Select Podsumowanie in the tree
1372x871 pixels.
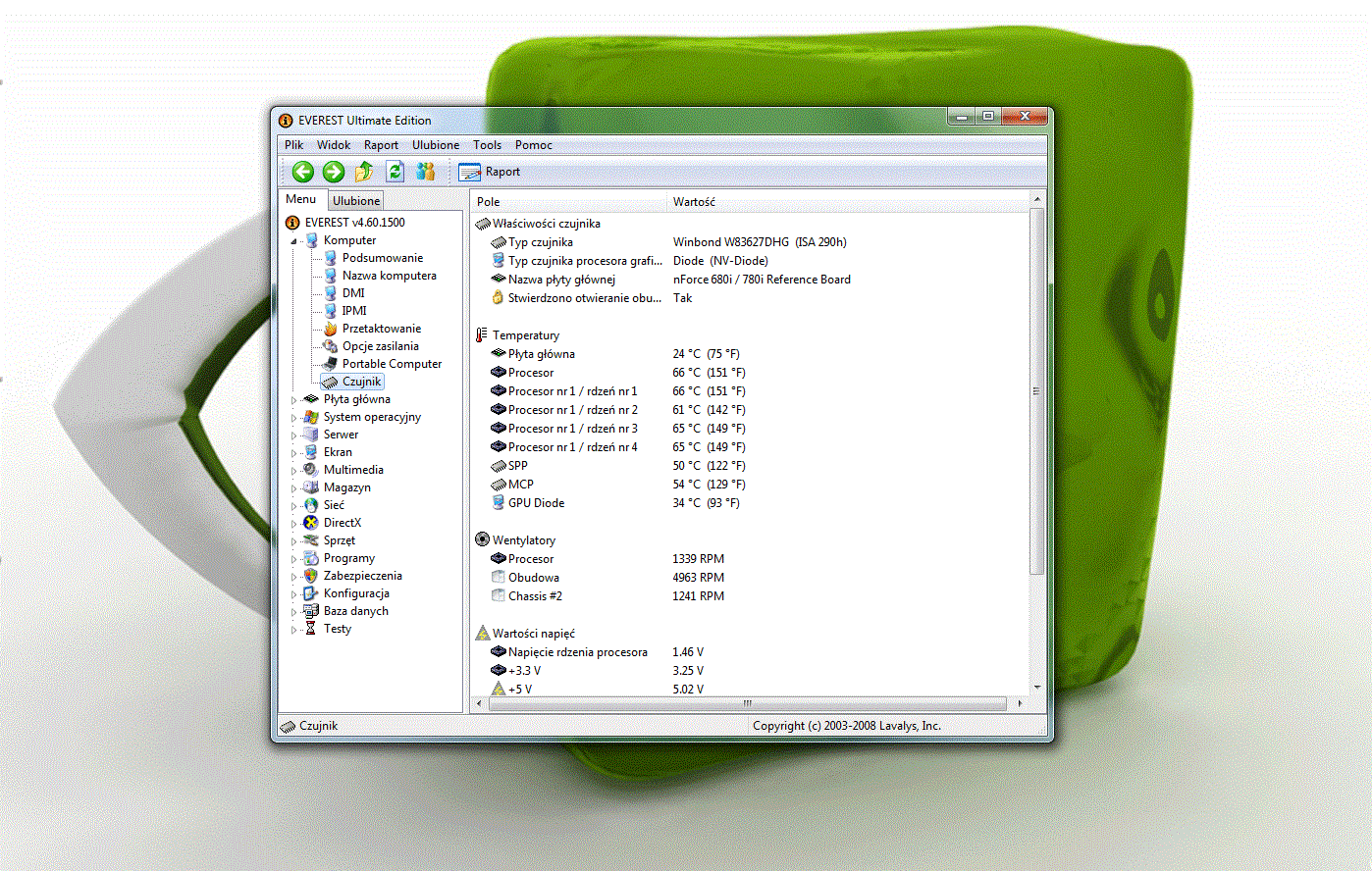(x=383, y=258)
